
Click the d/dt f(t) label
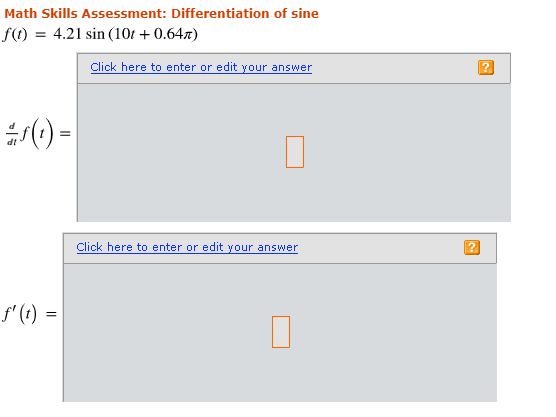tap(30, 134)
